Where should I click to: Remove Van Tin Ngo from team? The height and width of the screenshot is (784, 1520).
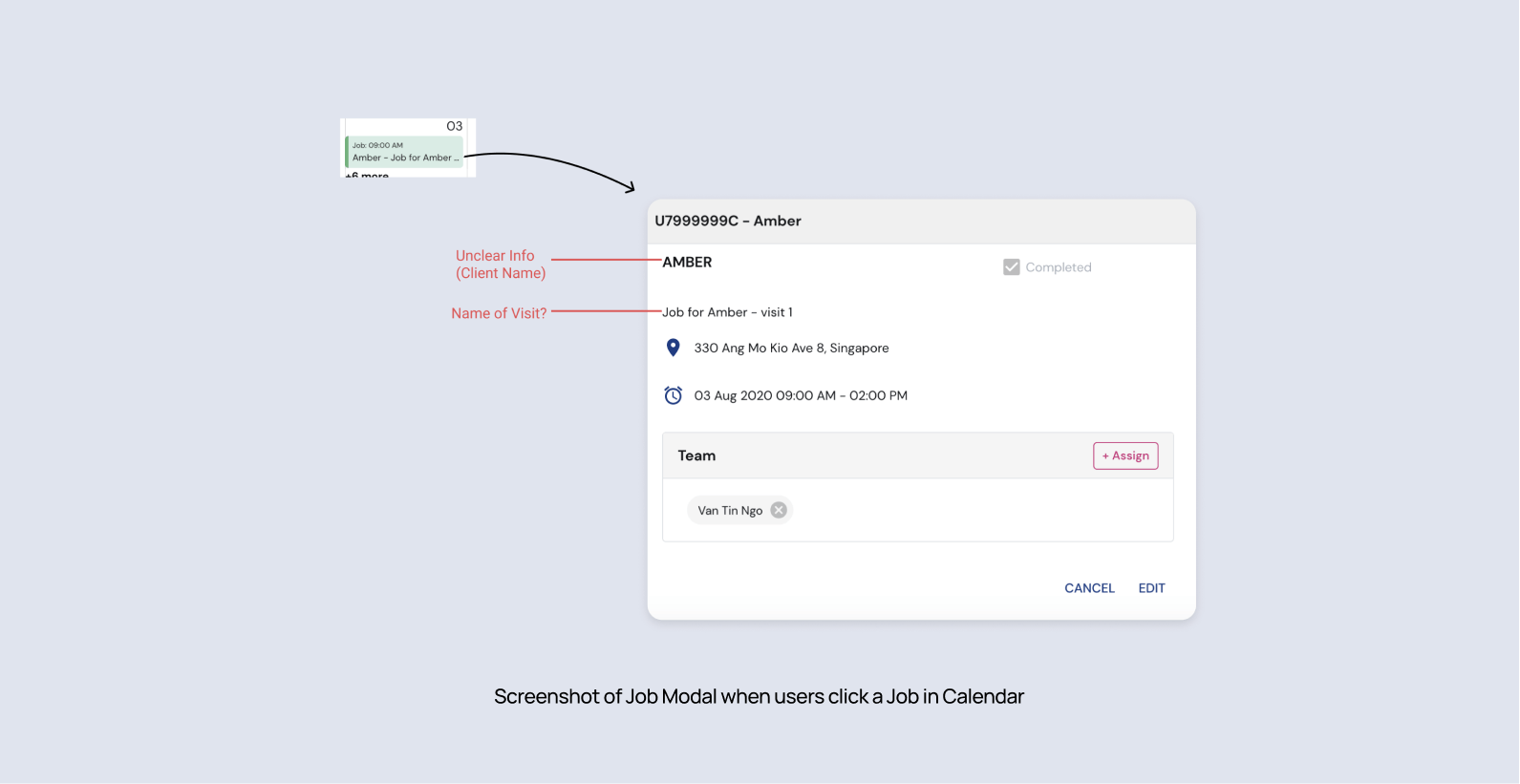coord(779,510)
